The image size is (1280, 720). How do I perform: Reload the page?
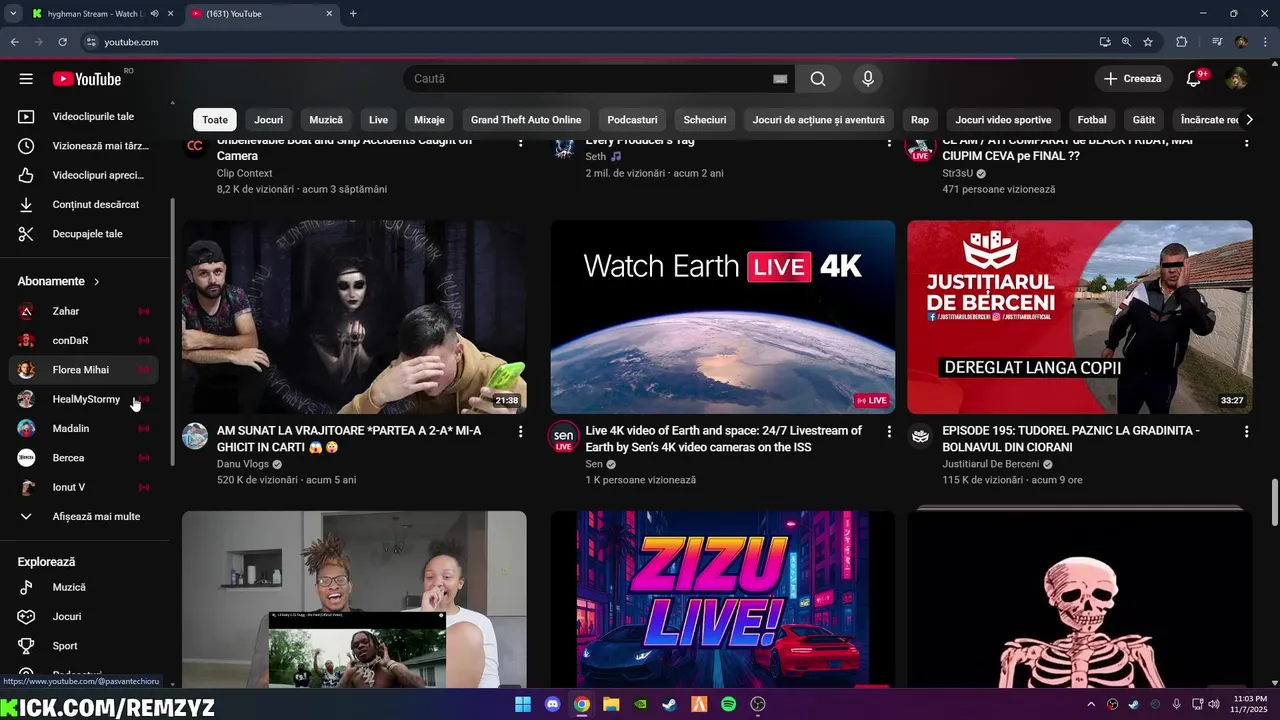click(x=62, y=42)
